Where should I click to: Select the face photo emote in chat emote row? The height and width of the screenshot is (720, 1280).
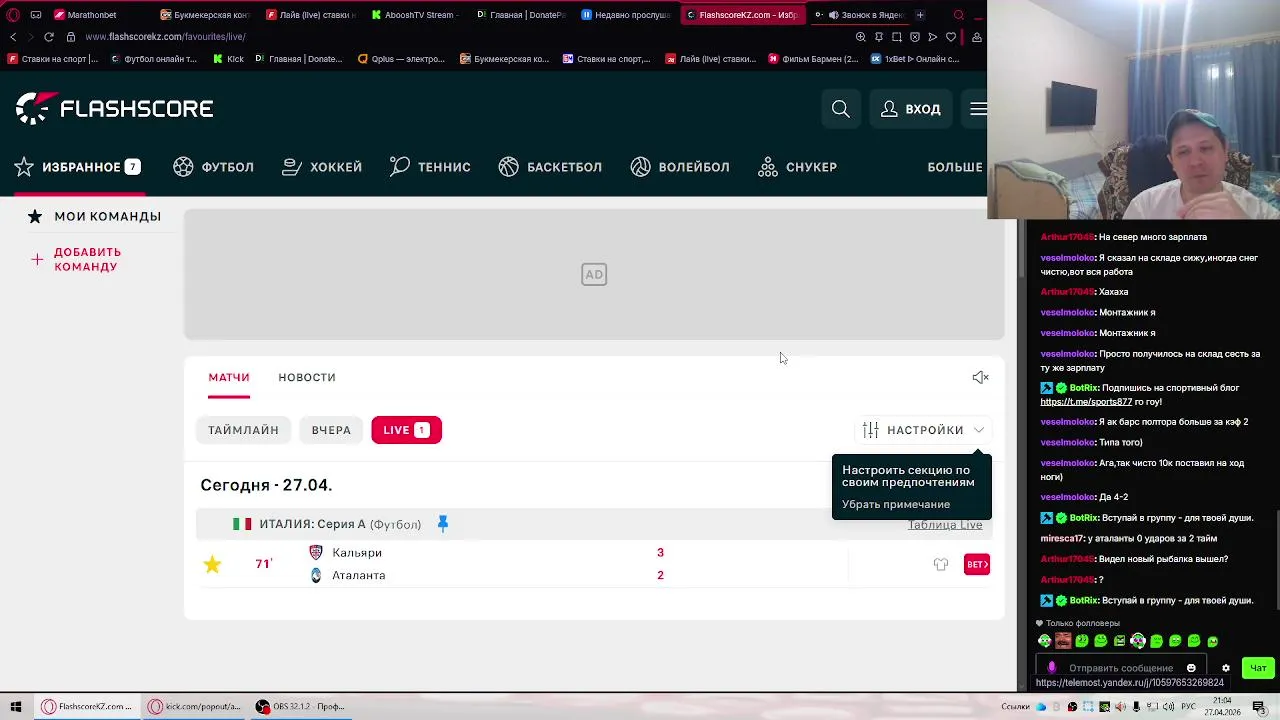(x=1063, y=641)
